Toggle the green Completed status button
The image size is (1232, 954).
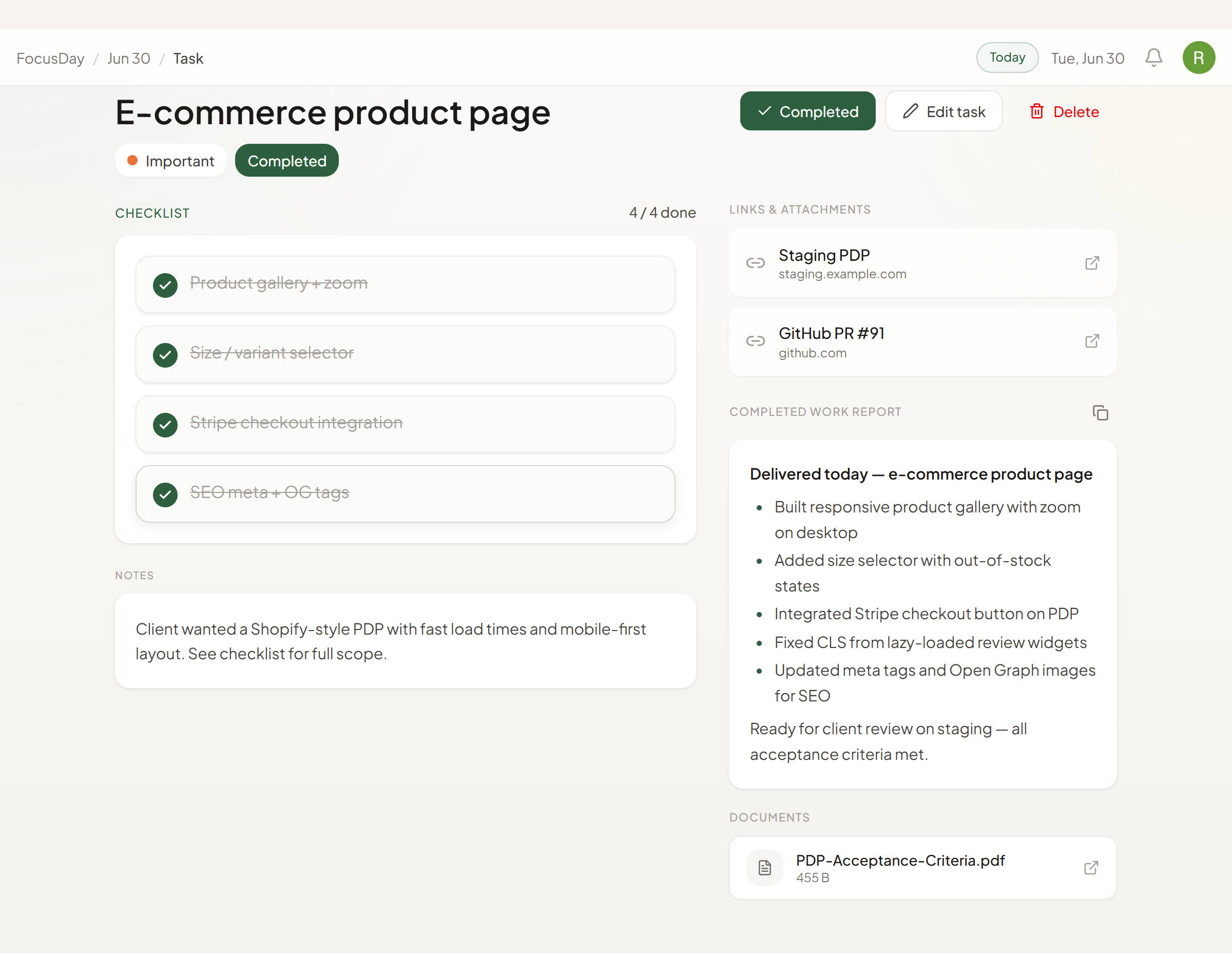point(808,111)
